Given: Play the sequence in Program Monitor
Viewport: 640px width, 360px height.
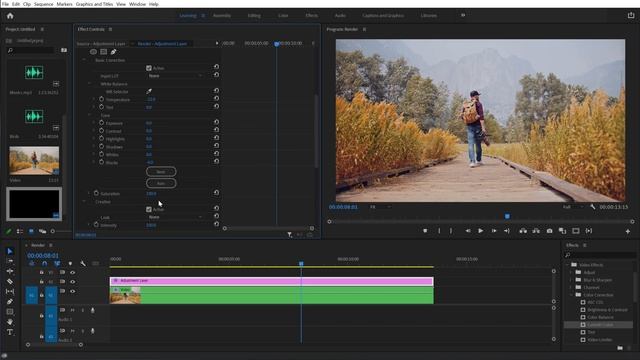Looking at the screenshot, I should [x=481, y=231].
